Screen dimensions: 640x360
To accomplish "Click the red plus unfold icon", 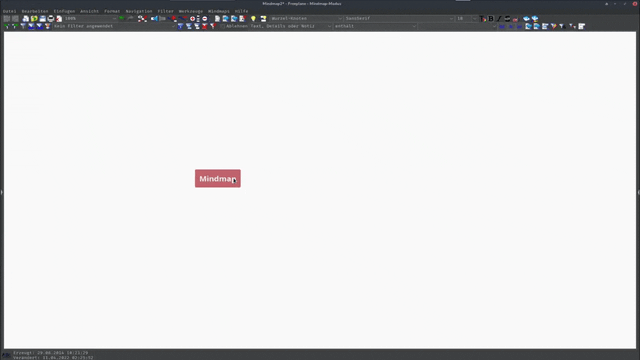I will [x=193, y=18].
